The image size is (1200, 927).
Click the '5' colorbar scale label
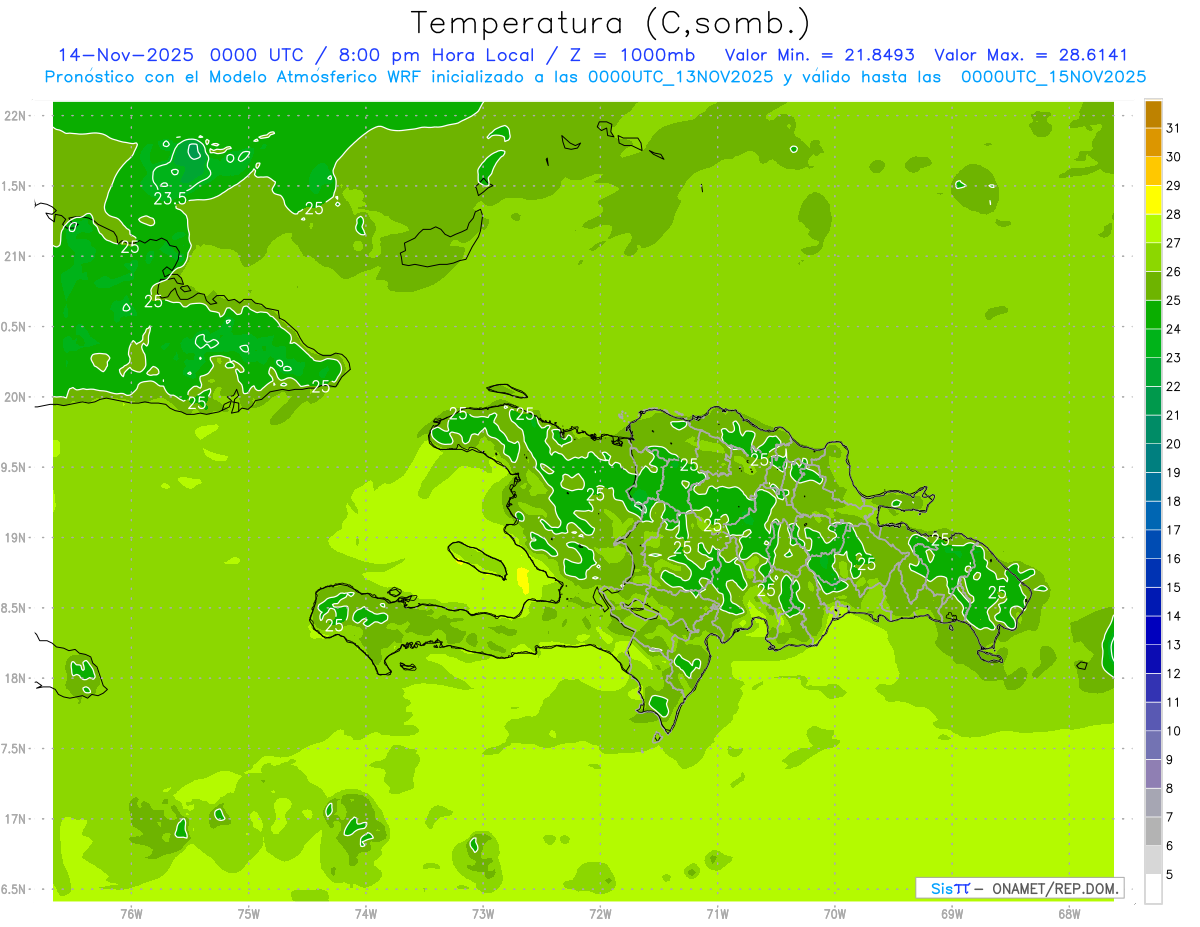[x=1170, y=875]
